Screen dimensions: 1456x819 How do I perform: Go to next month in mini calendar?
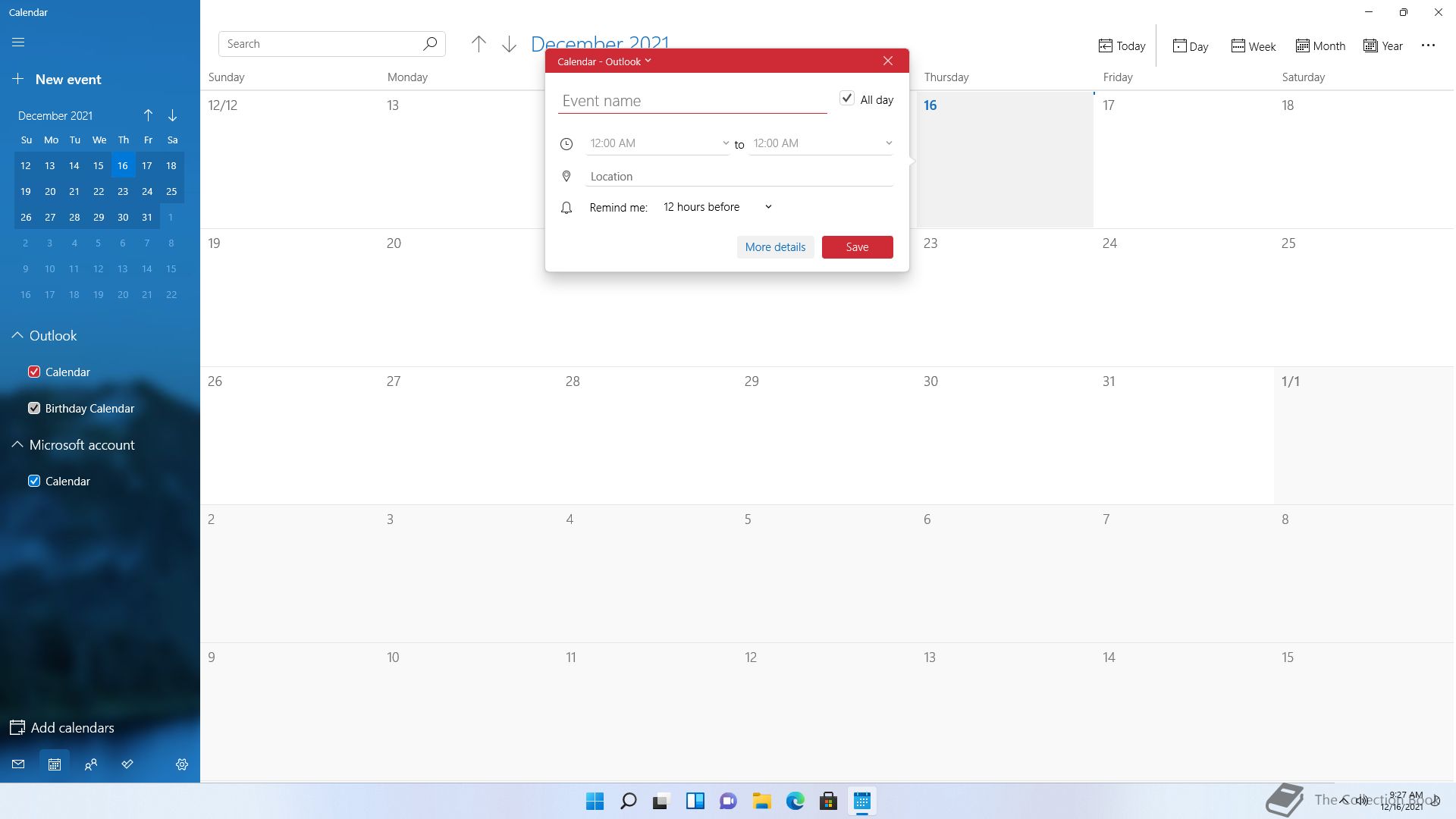coord(172,115)
